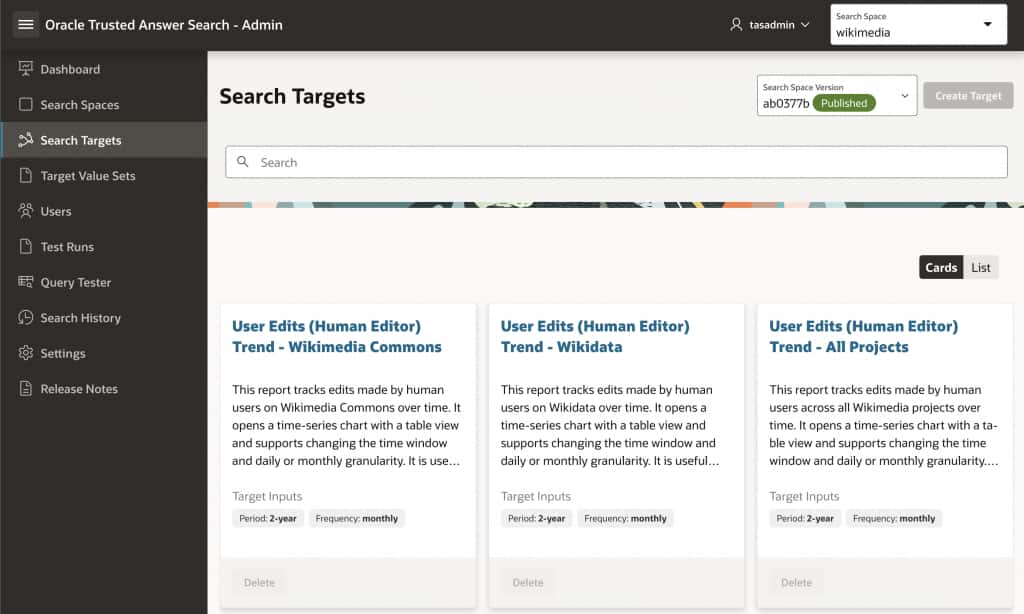This screenshot has width=1024, height=614.
Task: Click the Query Tester icon
Action: pos(25,282)
